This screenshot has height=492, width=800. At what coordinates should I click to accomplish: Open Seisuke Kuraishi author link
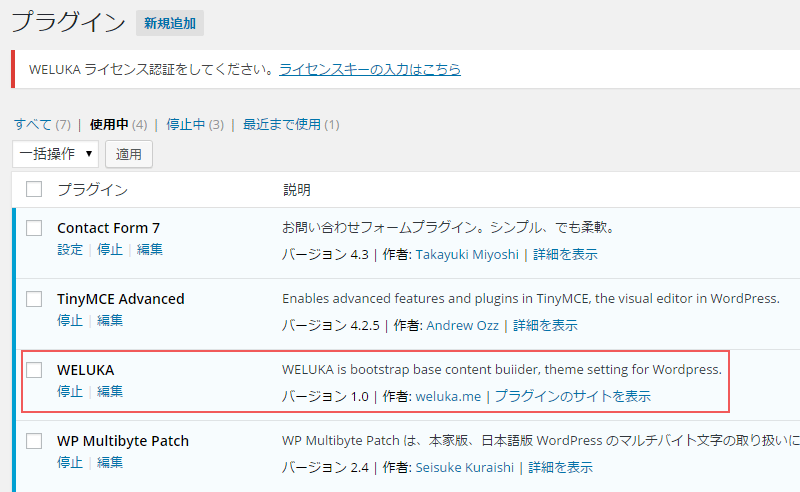tap(465, 467)
